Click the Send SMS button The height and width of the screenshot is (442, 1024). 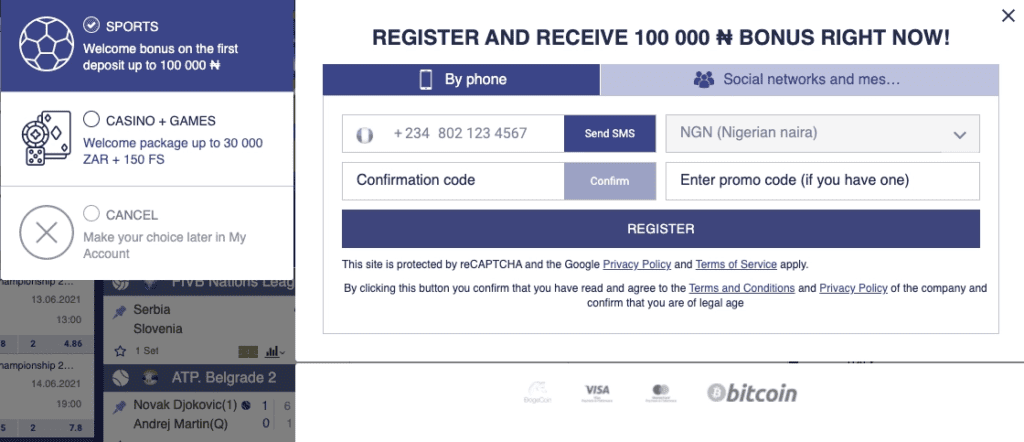click(610, 134)
